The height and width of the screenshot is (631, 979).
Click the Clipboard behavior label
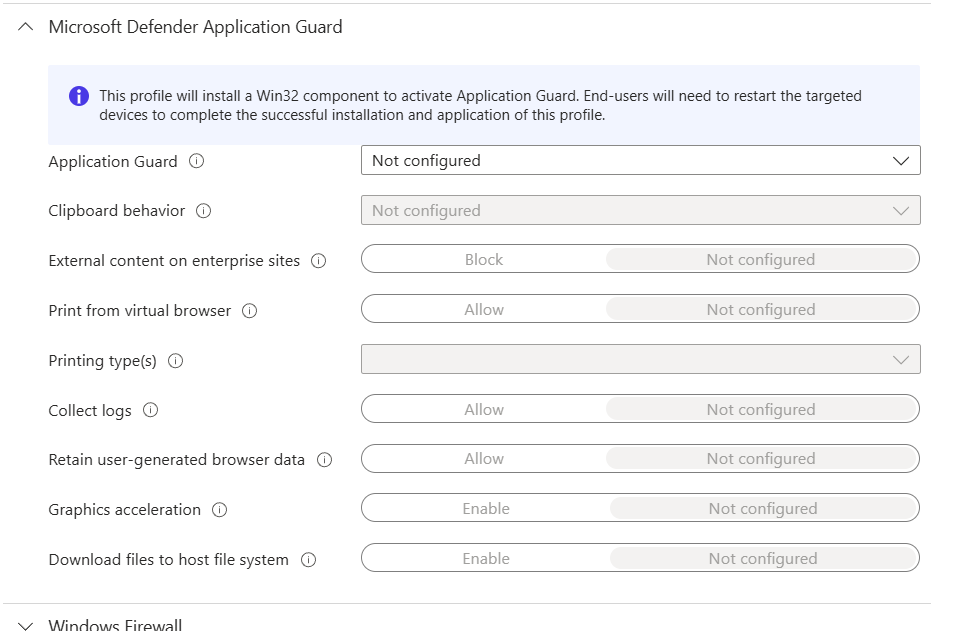coord(117,211)
